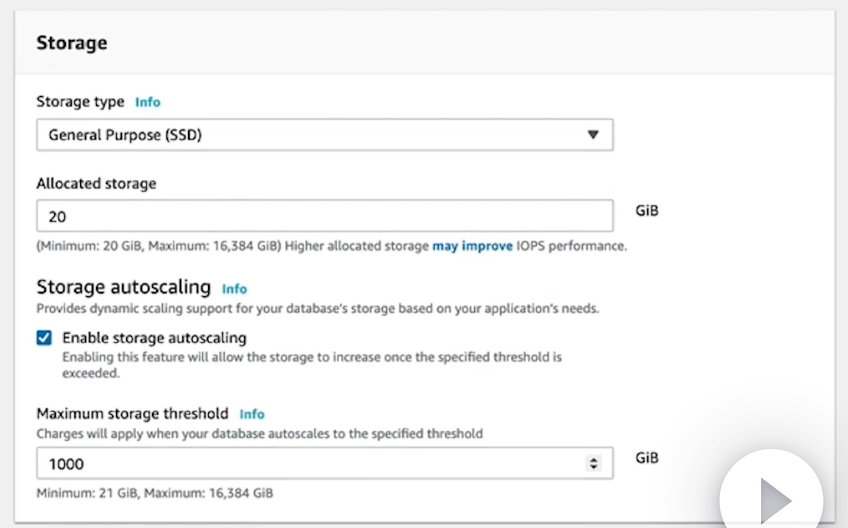Open Info link beside Maximum storage threshold
This screenshot has height=528, width=848.
(x=252, y=414)
